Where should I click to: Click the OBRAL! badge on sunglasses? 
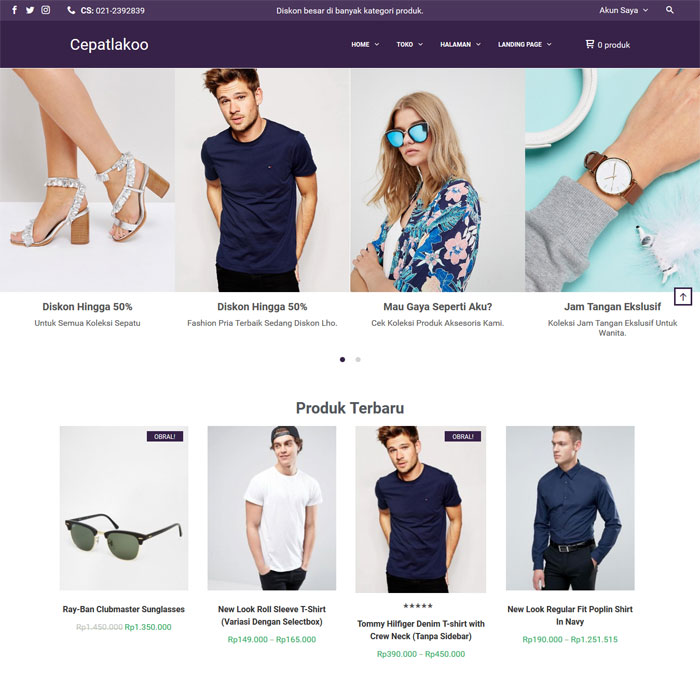tap(165, 436)
